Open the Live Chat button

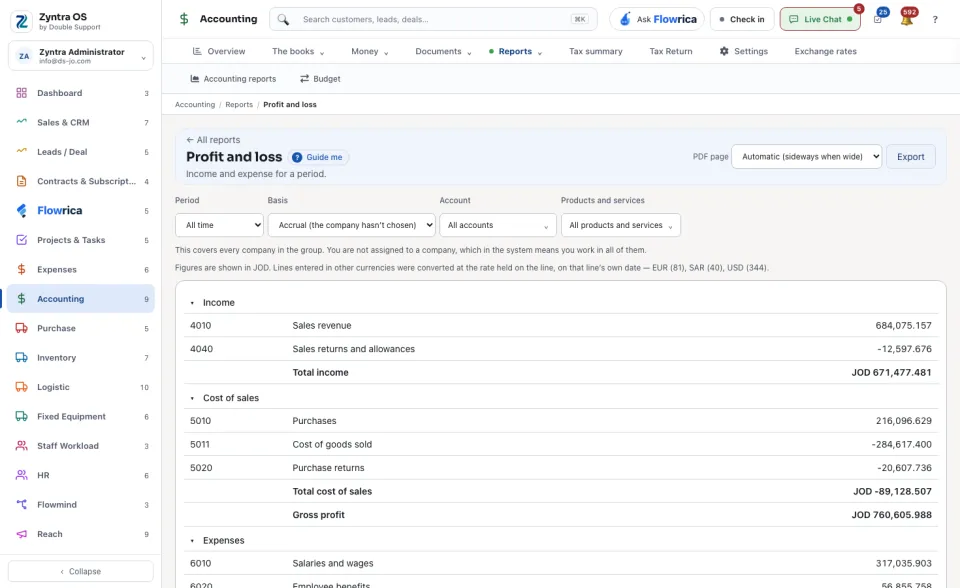820,20
